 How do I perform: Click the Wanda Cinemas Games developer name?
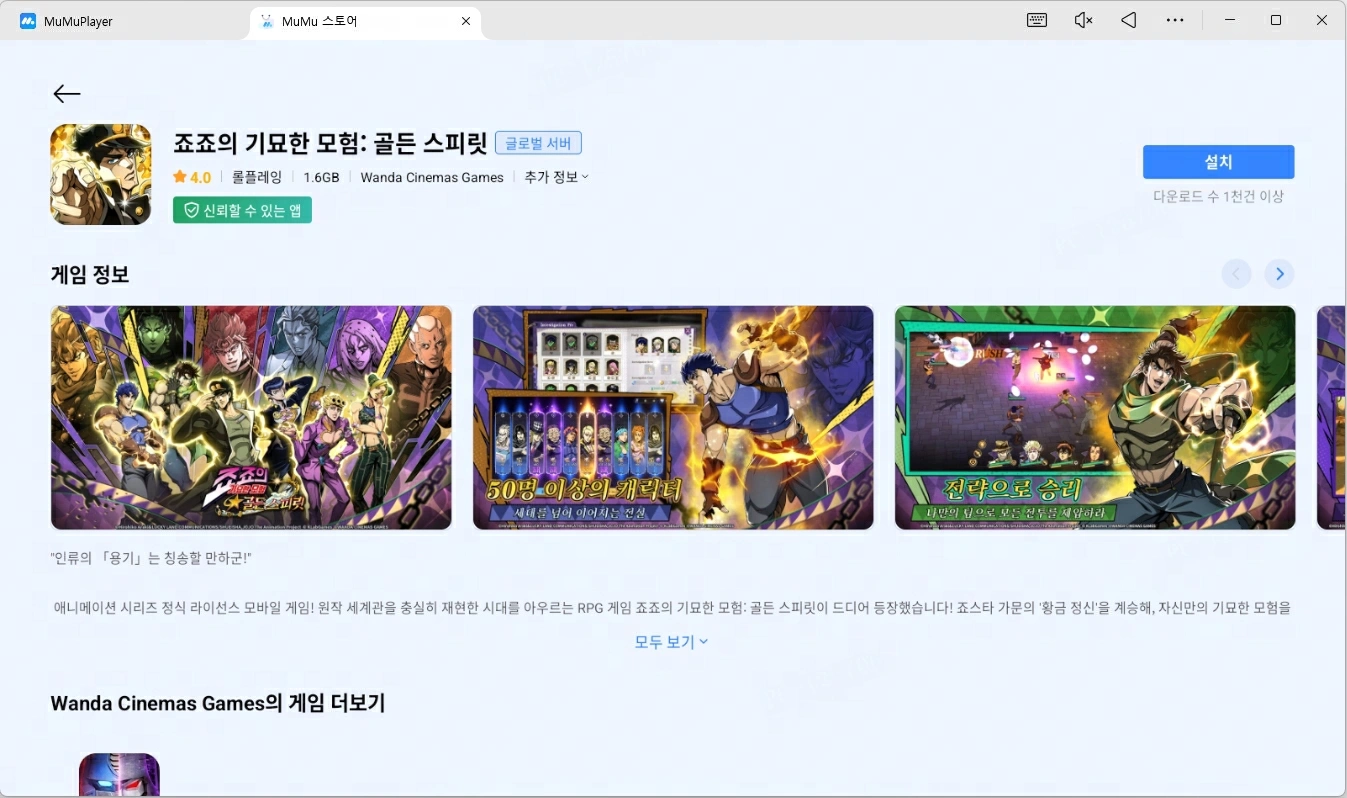tap(432, 177)
